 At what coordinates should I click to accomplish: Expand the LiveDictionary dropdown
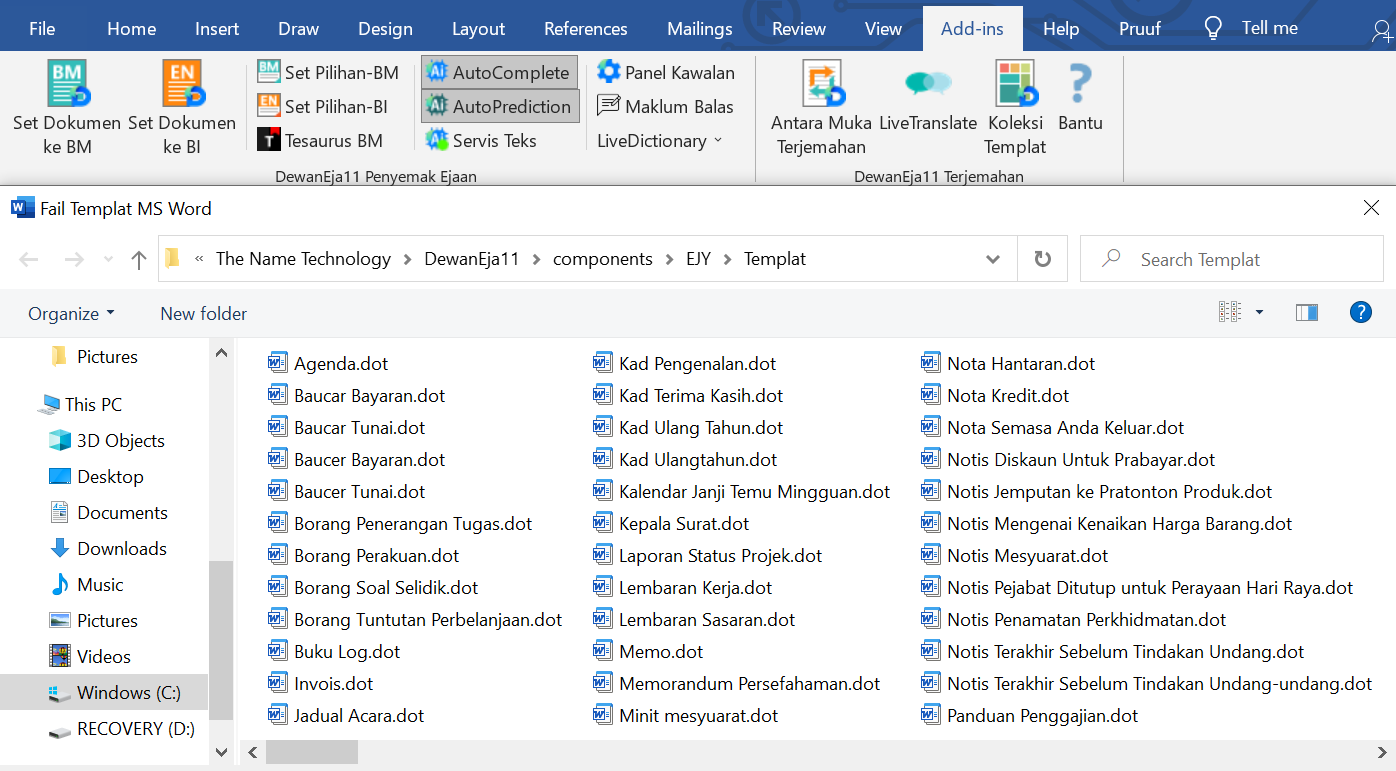[x=660, y=141]
